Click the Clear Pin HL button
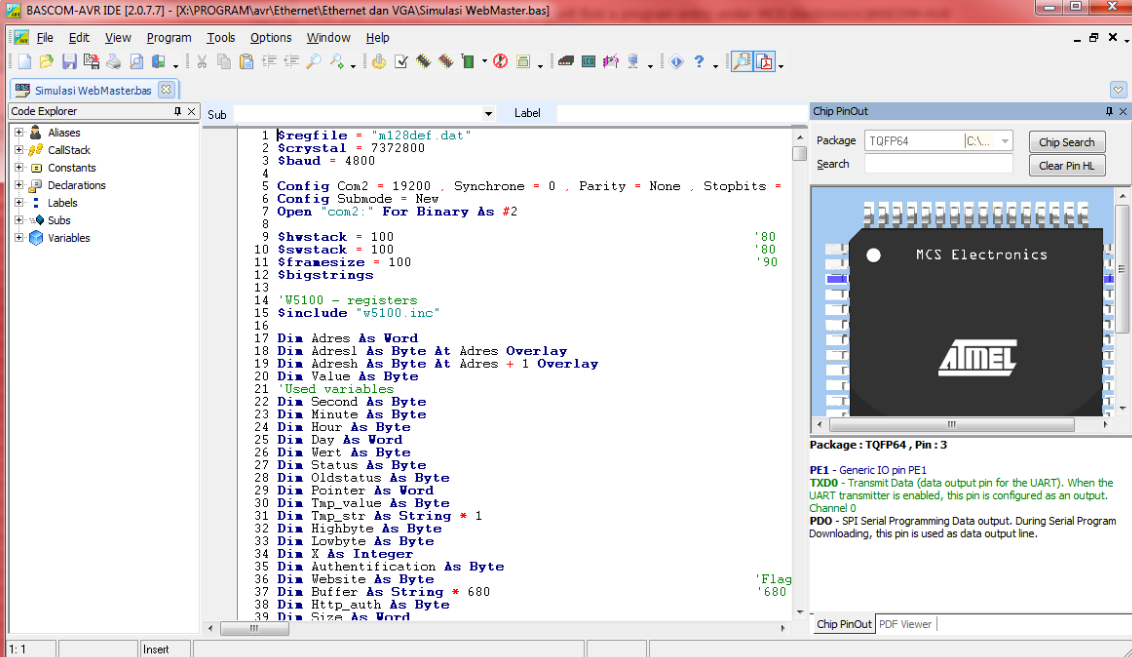 coord(1066,166)
